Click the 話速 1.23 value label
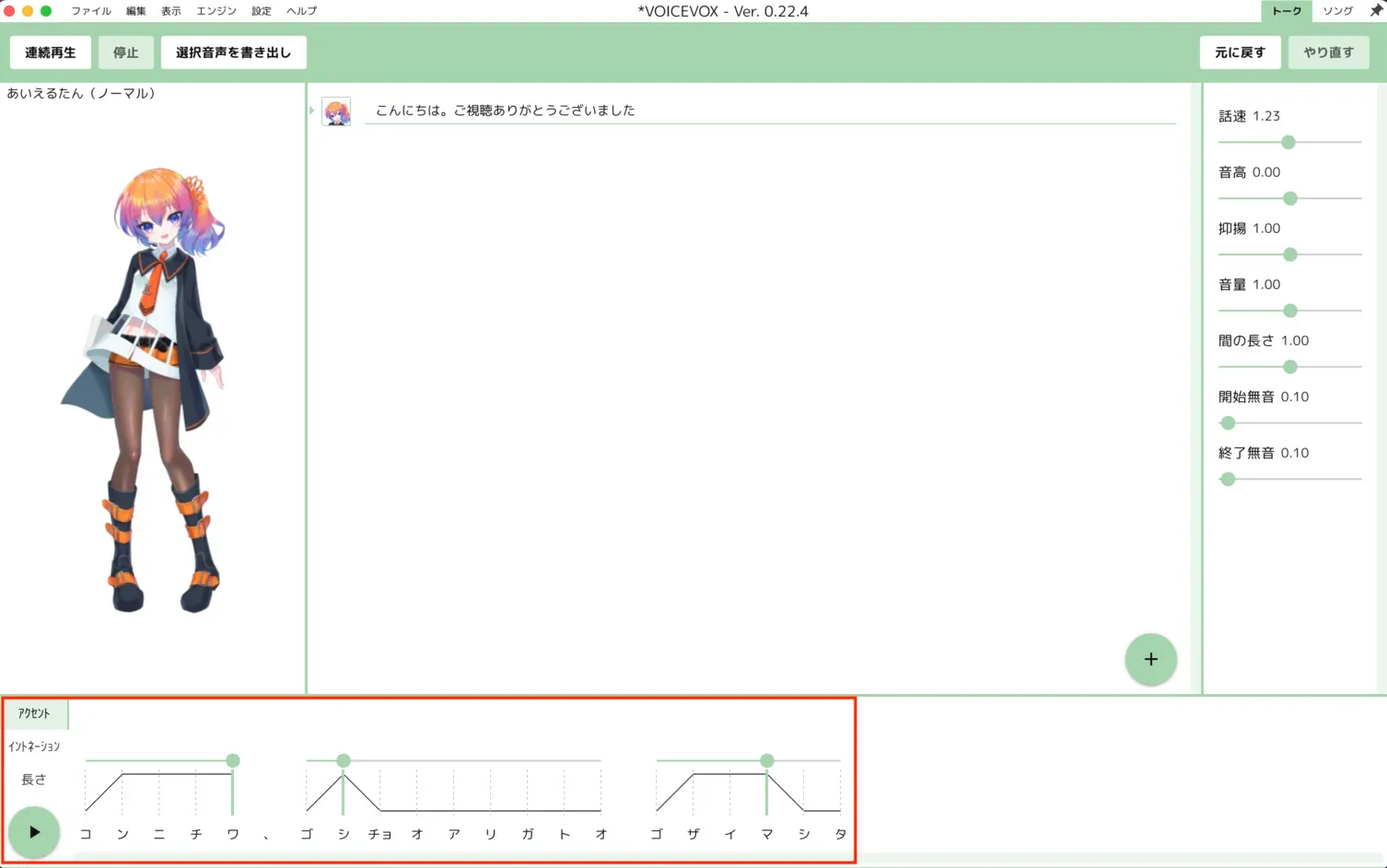 (x=1249, y=116)
